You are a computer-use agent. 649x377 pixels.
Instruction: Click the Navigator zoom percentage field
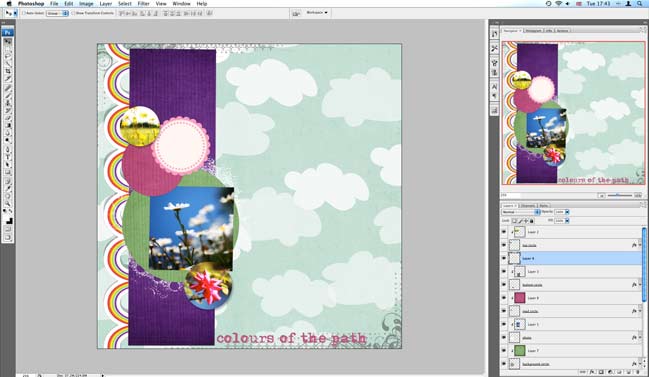[x=510, y=195]
